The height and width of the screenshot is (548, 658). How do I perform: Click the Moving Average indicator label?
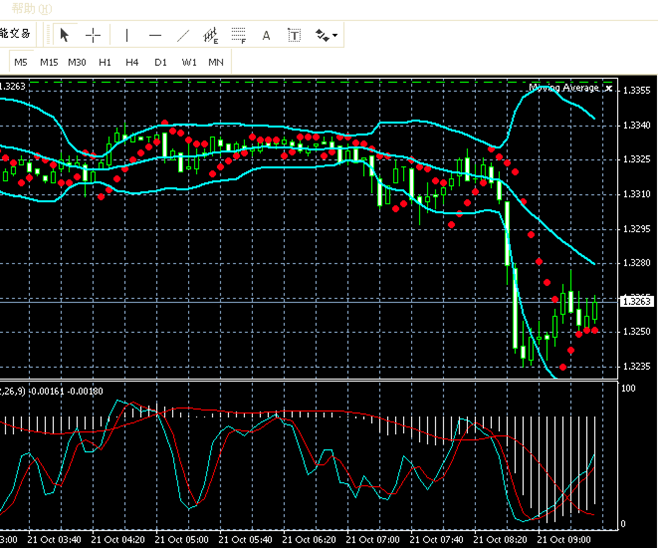[564, 87]
